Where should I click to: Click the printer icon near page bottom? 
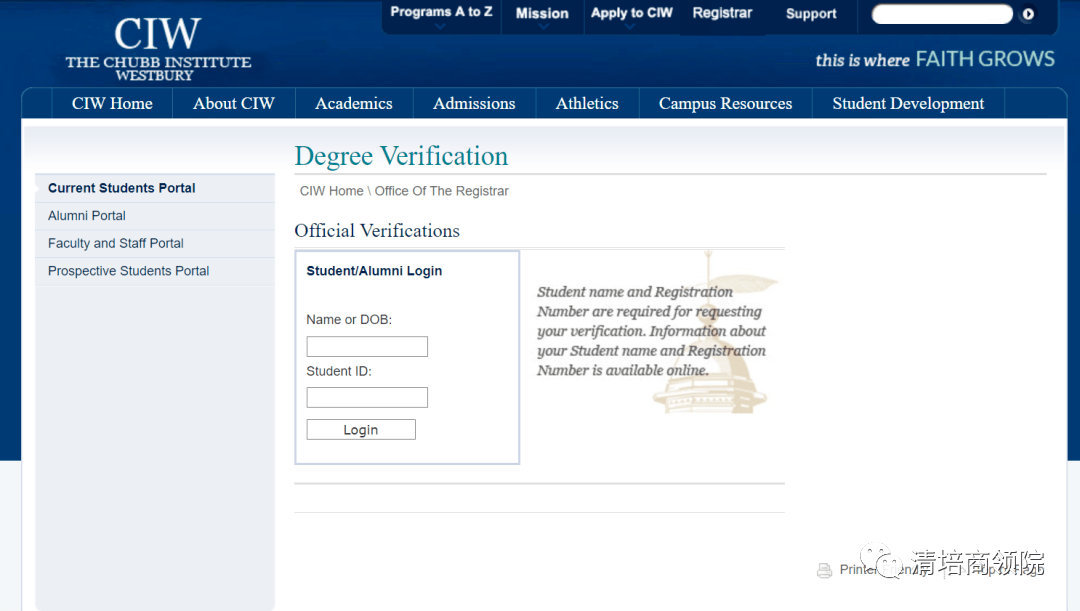(x=824, y=570)
